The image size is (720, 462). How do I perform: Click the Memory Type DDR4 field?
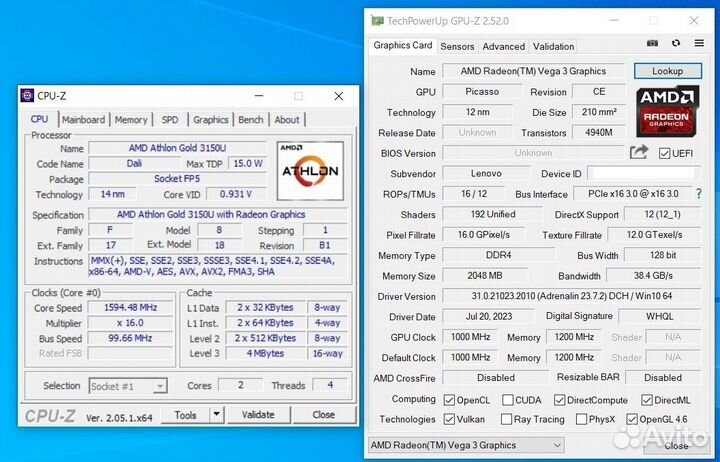click(x=499, y=255)
